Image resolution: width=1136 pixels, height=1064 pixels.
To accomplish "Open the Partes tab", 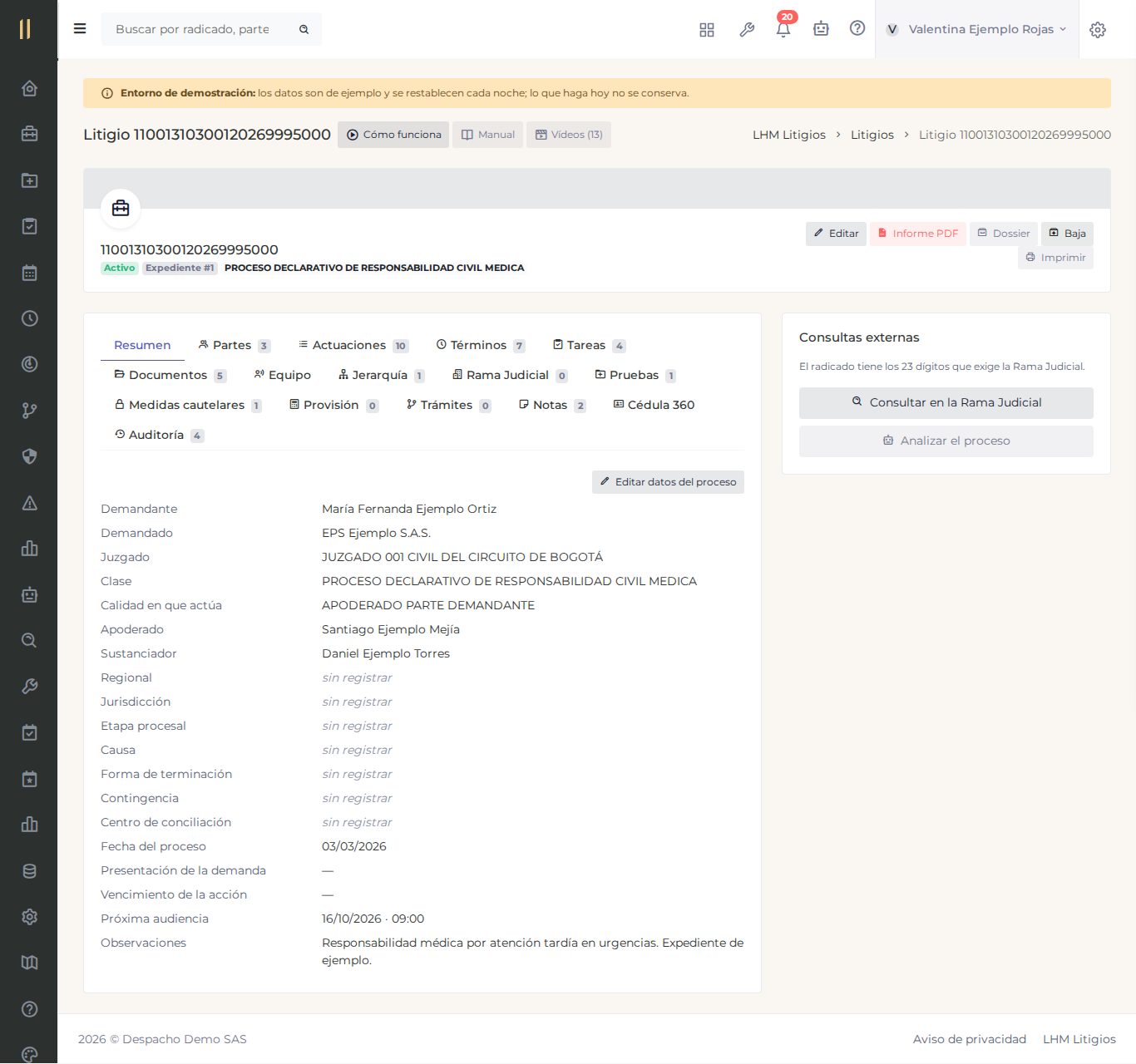I will [234, 345].
